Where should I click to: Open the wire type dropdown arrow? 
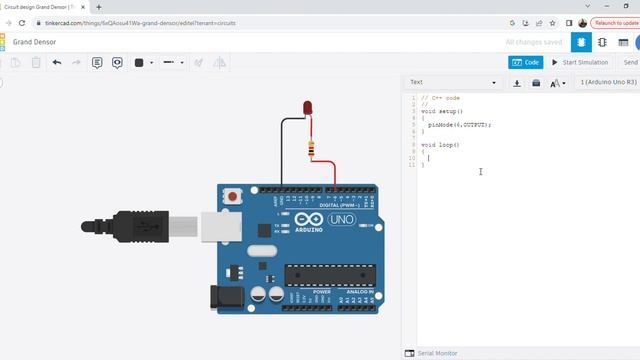182,63
